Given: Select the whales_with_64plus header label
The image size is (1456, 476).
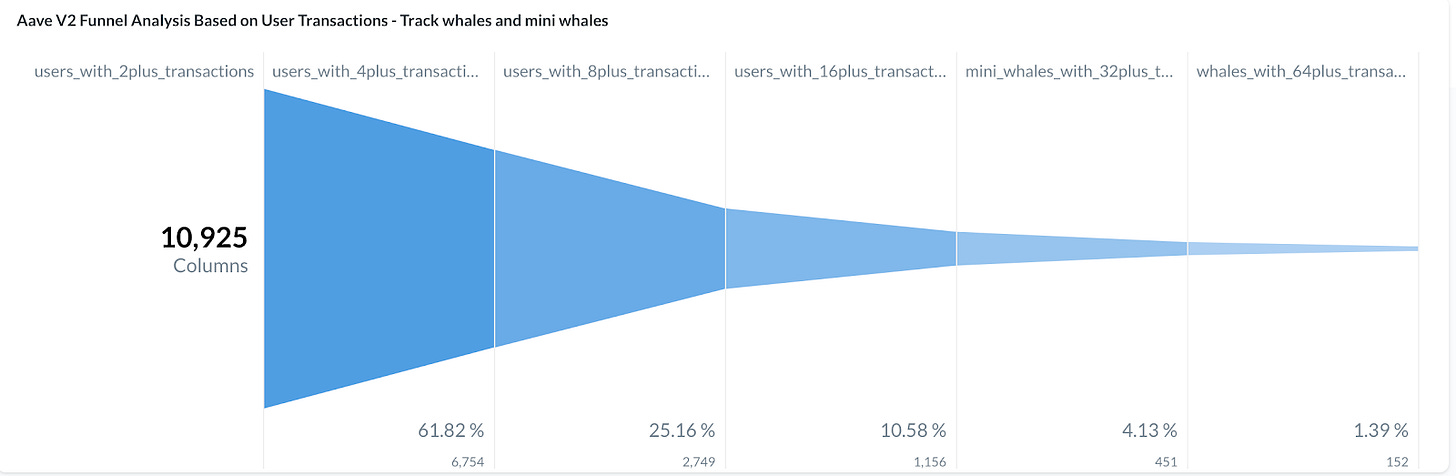Looking at the screenshot, I should tap(1302, 71).
